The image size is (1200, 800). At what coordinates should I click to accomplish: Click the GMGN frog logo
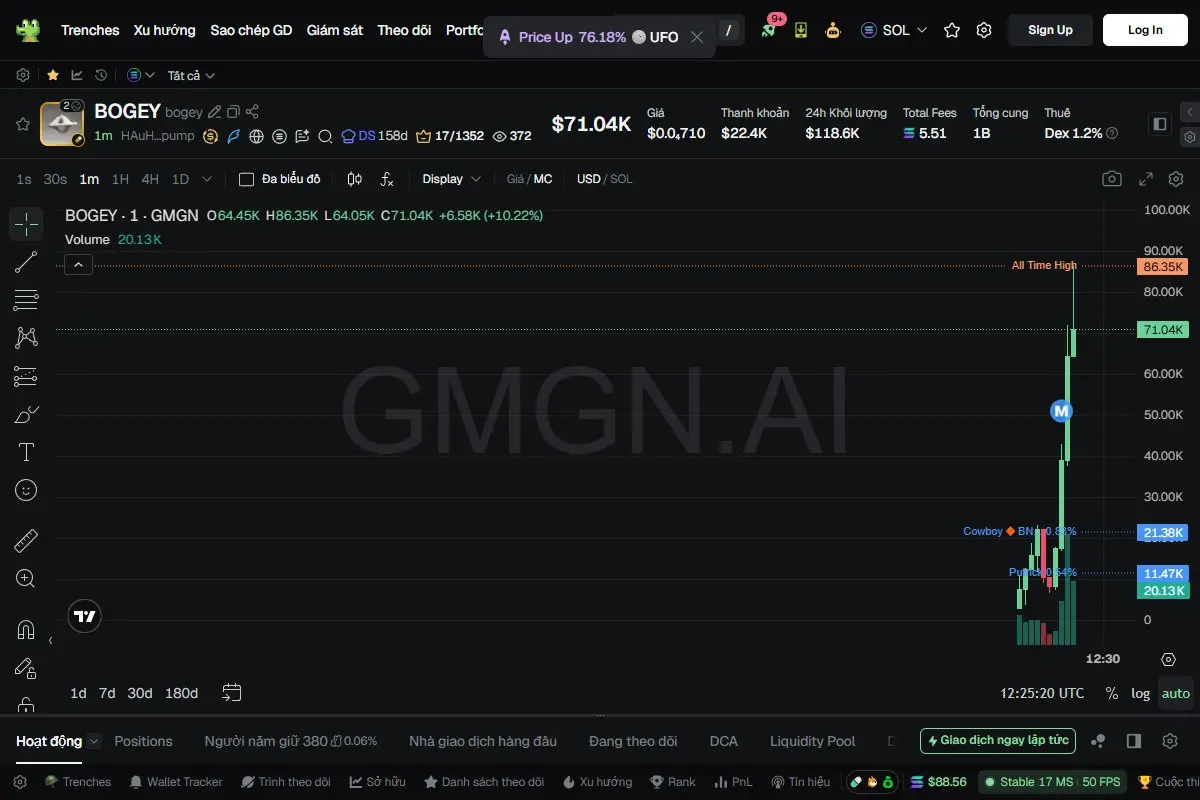coord(28,30)
